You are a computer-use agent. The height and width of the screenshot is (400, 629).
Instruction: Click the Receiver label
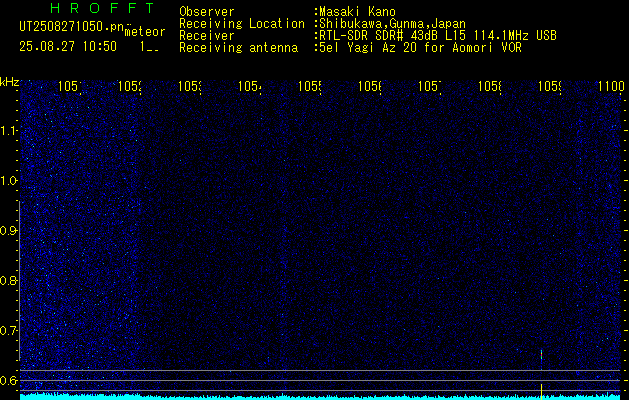(207, 36)
